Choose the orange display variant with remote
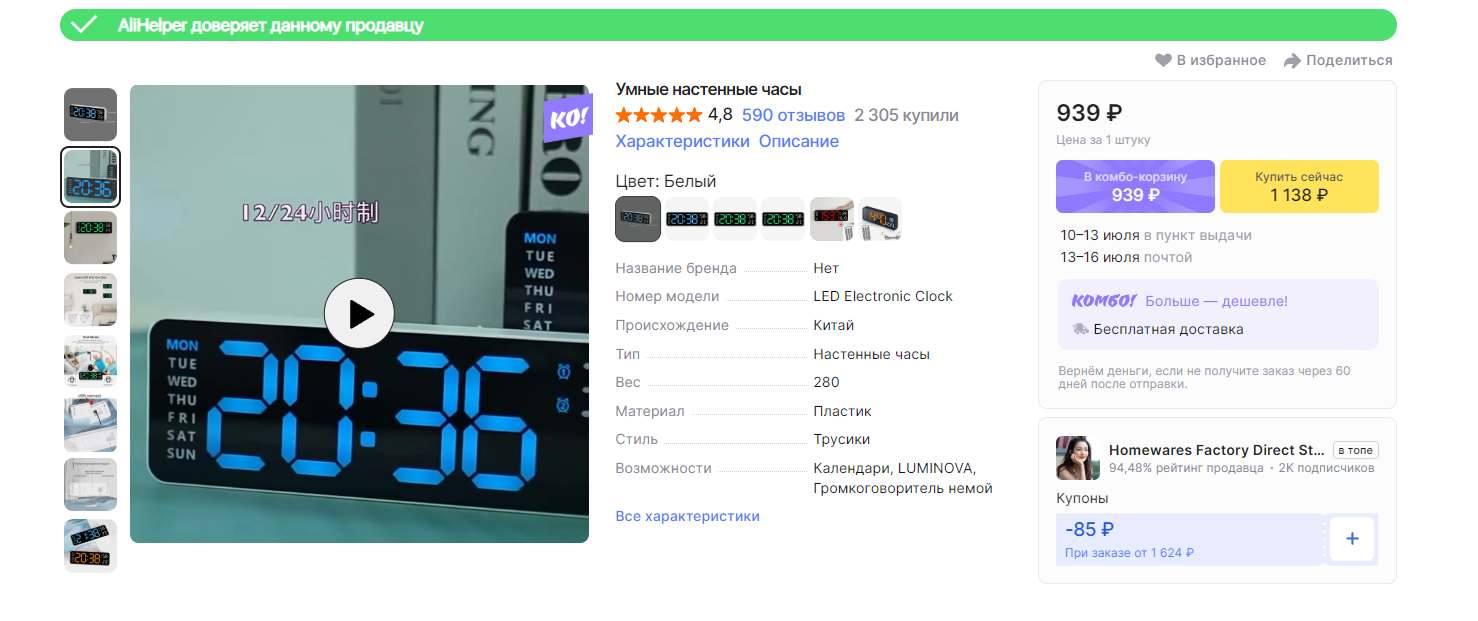1478x621 pixels. coord(880,219)
